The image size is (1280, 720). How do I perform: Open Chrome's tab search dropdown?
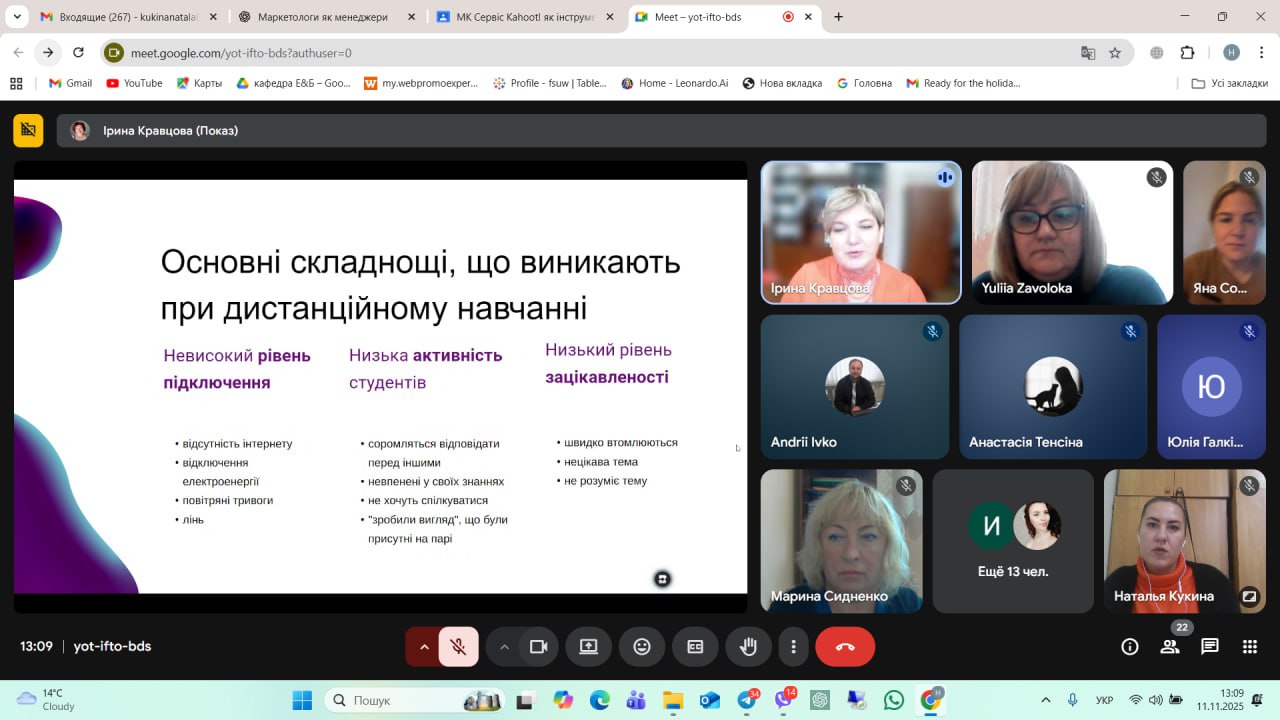click(17, 17)
